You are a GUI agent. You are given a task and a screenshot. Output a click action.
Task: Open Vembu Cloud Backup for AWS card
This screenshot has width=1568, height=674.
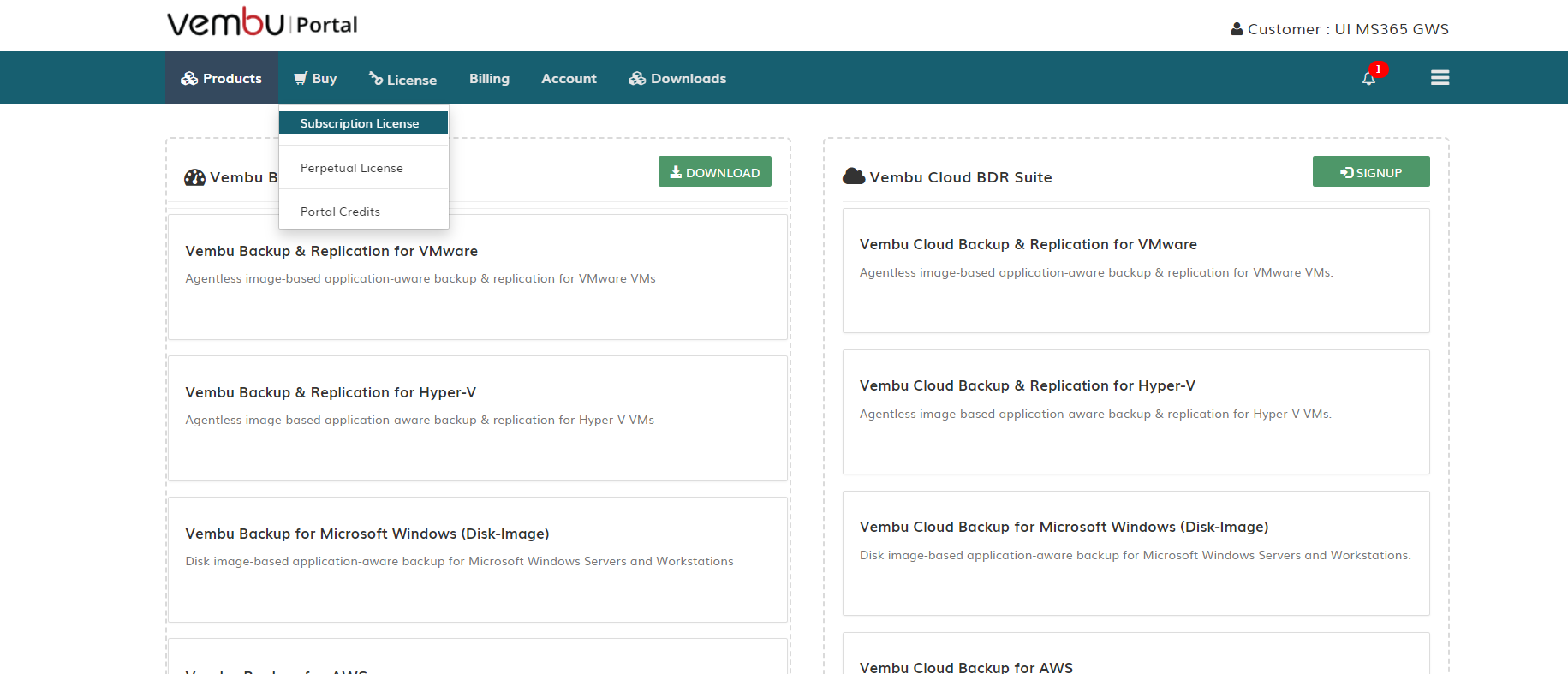[1136, 653]
